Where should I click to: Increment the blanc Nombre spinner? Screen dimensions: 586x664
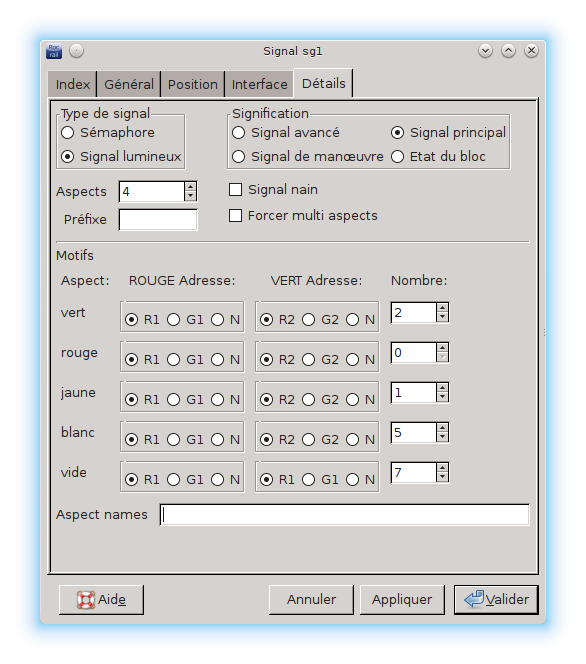(442, 428)
